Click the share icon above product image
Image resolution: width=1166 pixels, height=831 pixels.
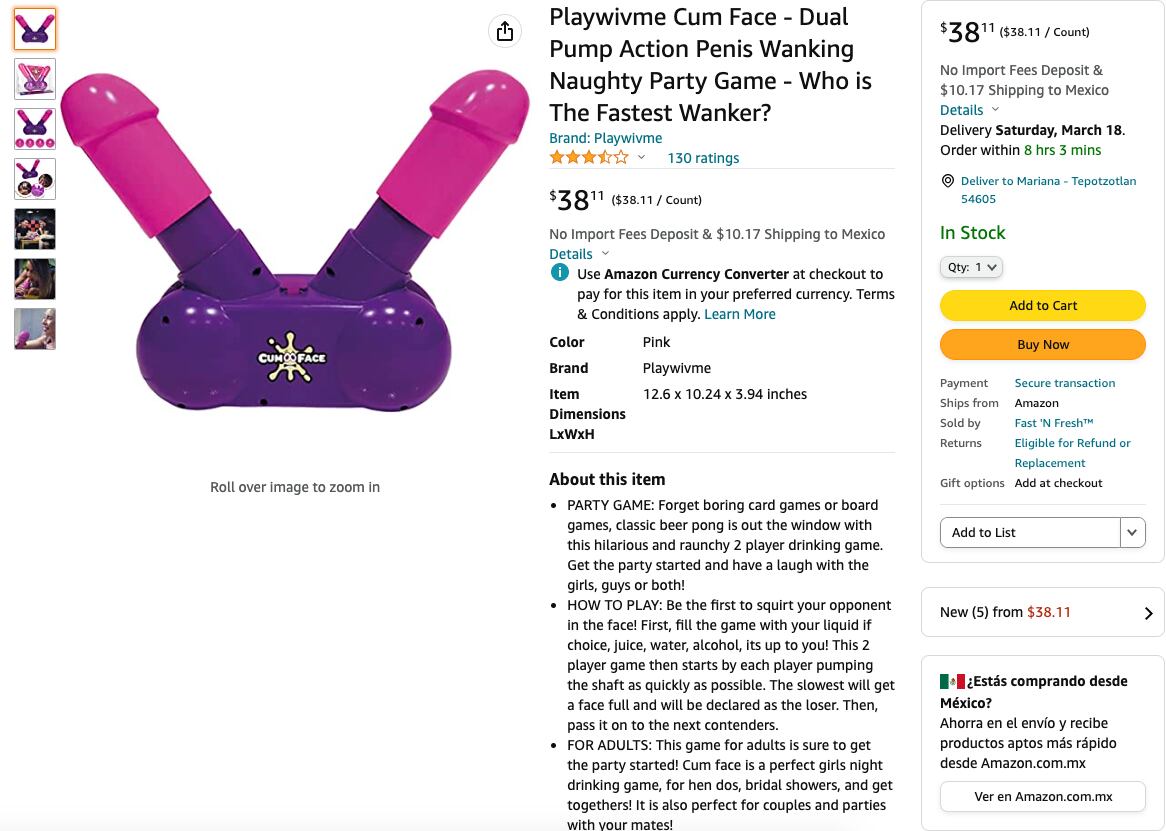(x=505, y=31)
